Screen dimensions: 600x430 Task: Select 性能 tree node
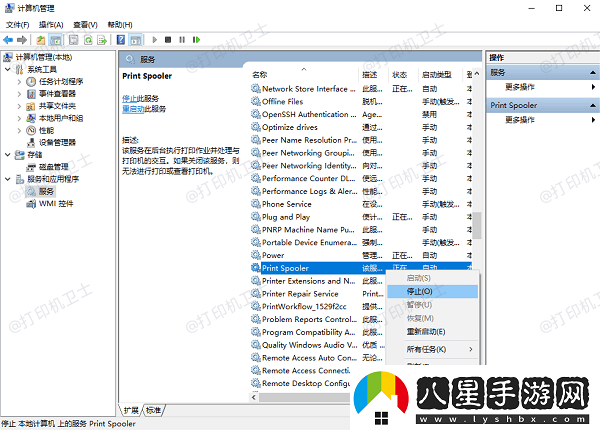point(46,130)
